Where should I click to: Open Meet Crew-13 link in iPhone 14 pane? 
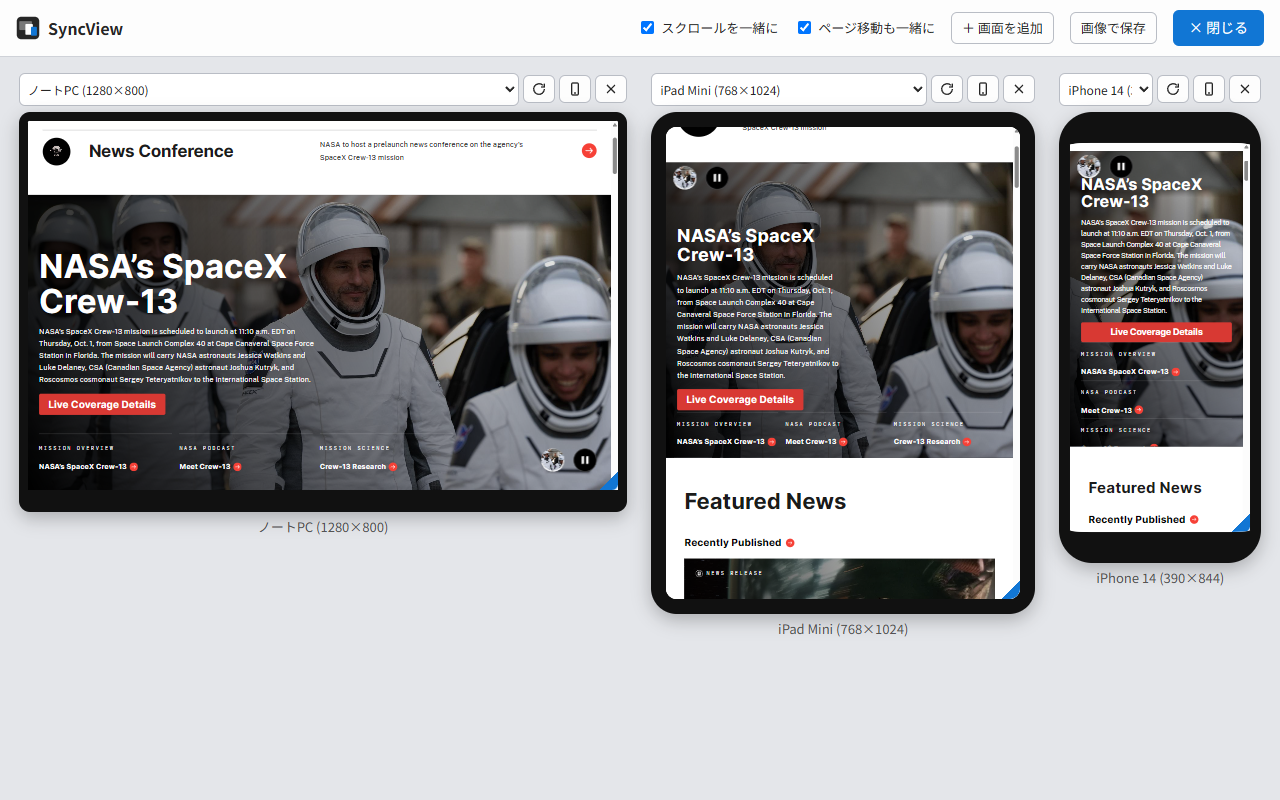coord(1111,410)
